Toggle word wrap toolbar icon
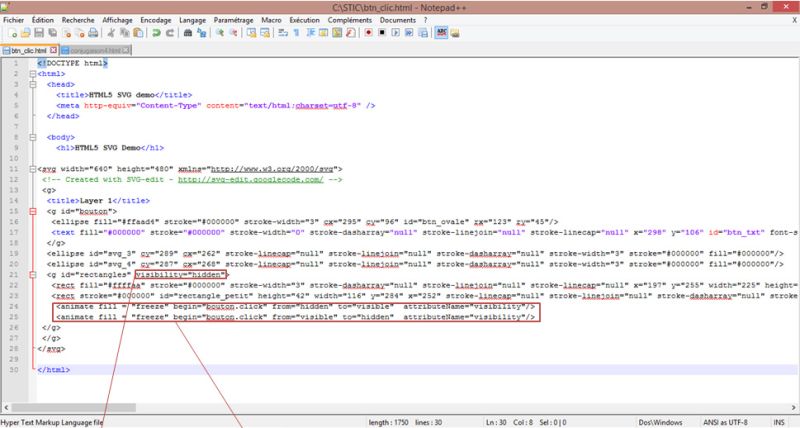800x428 pixels. click(283, 33)
